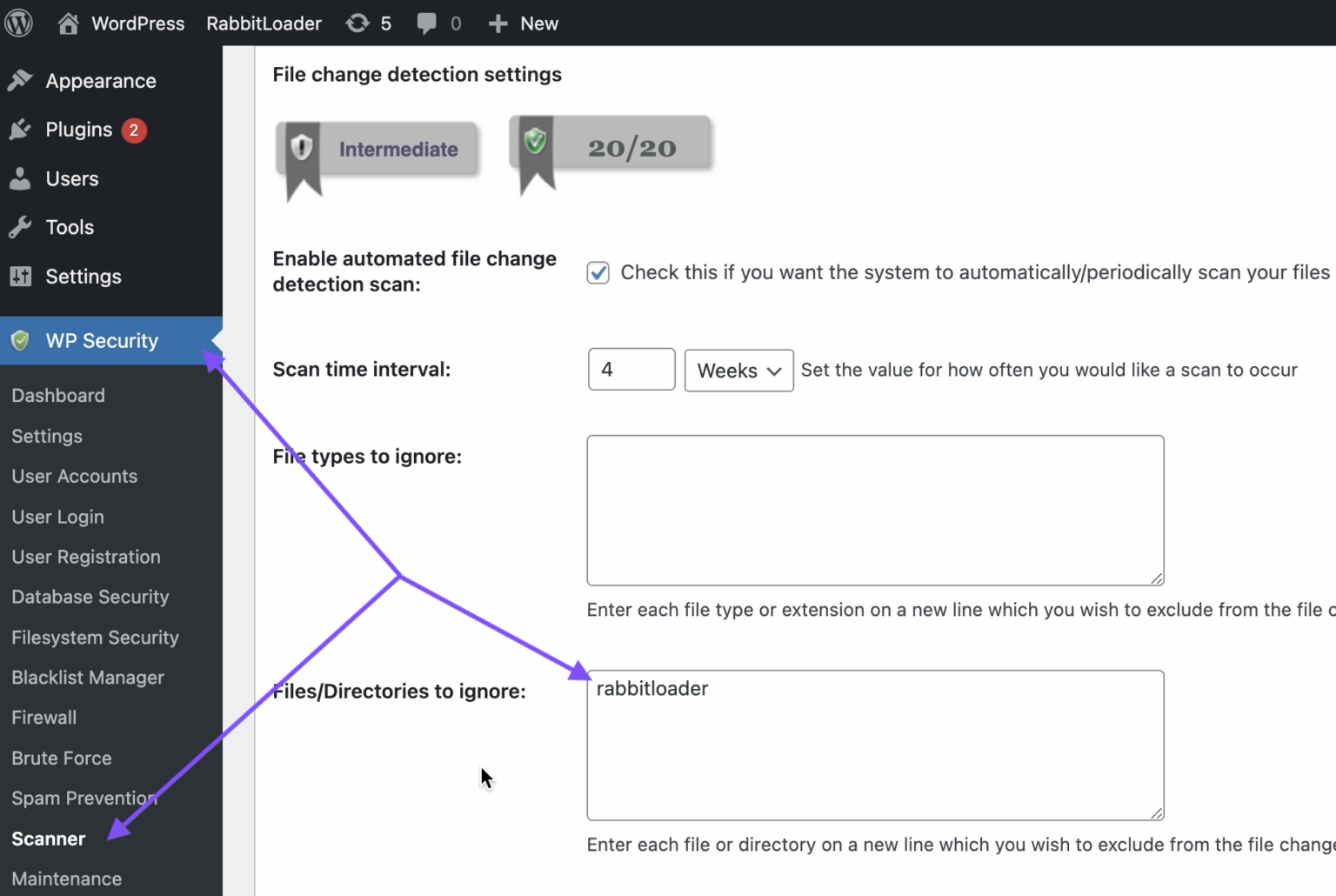
Task: Open comments using the speech bubble icon
Action: pyautogui.click(x=427, y=23)
